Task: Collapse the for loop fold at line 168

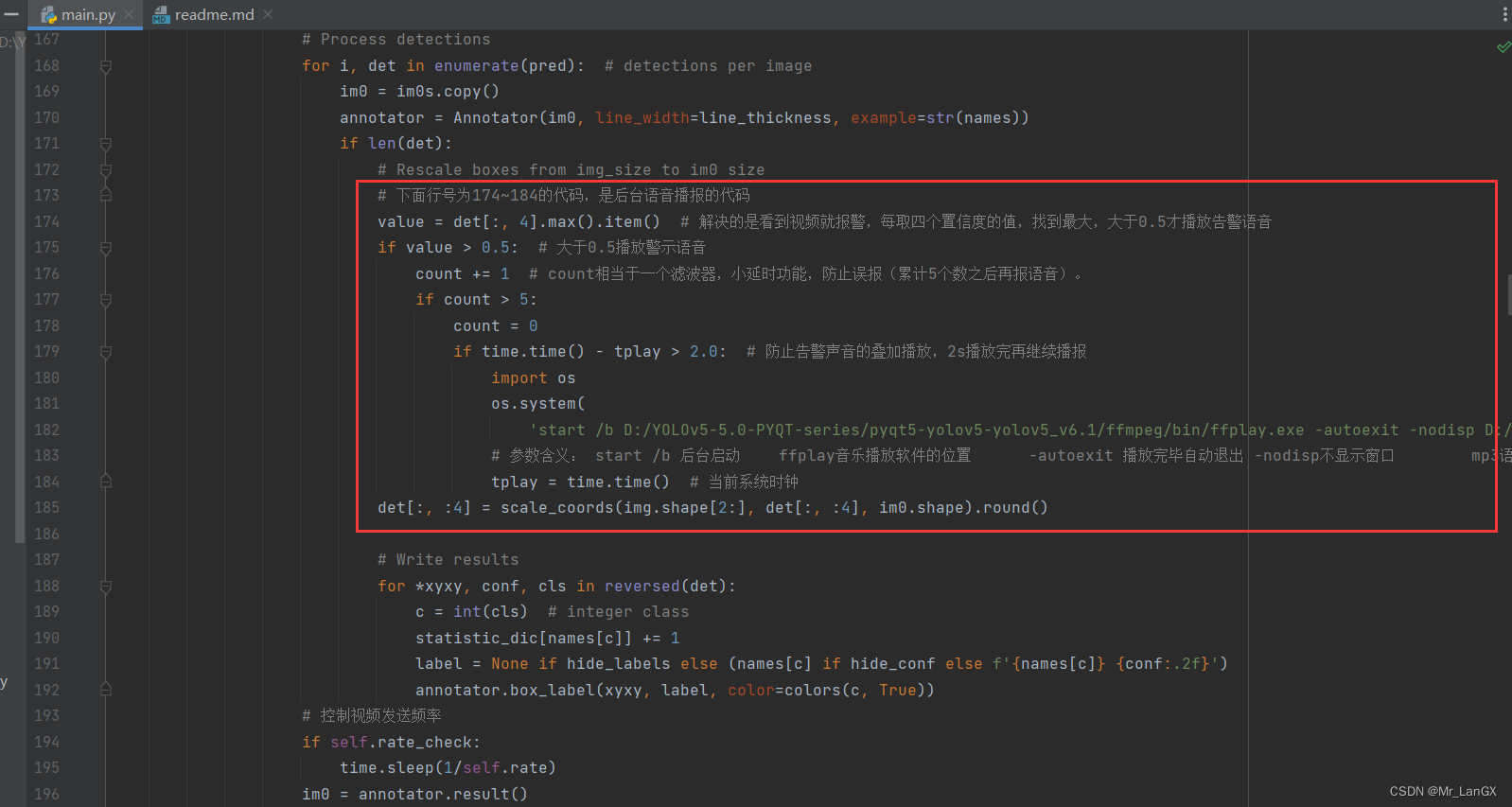Action: pyautogui.click(x=106, y=66)
